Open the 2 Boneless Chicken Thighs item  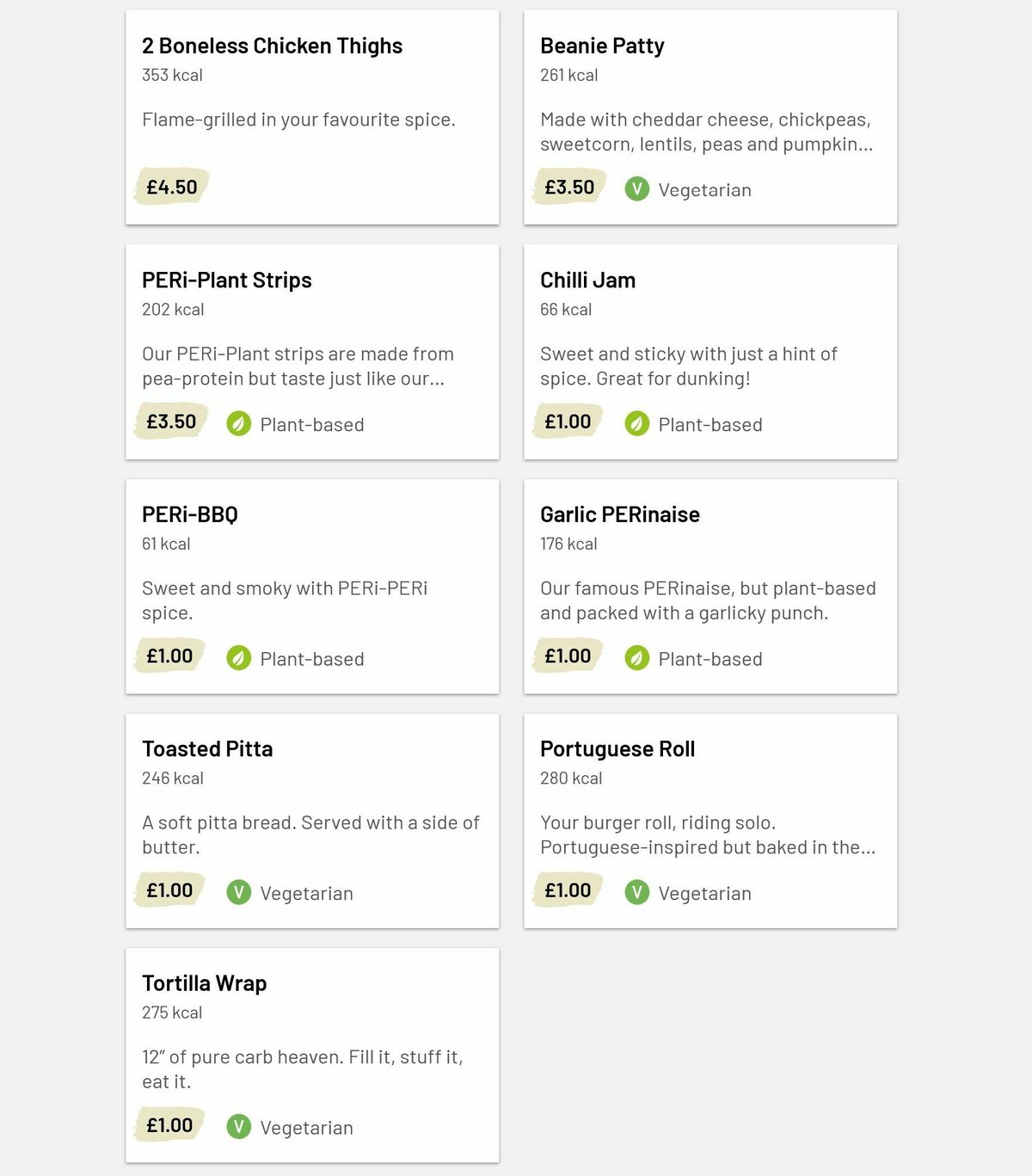tap(272, 46)
